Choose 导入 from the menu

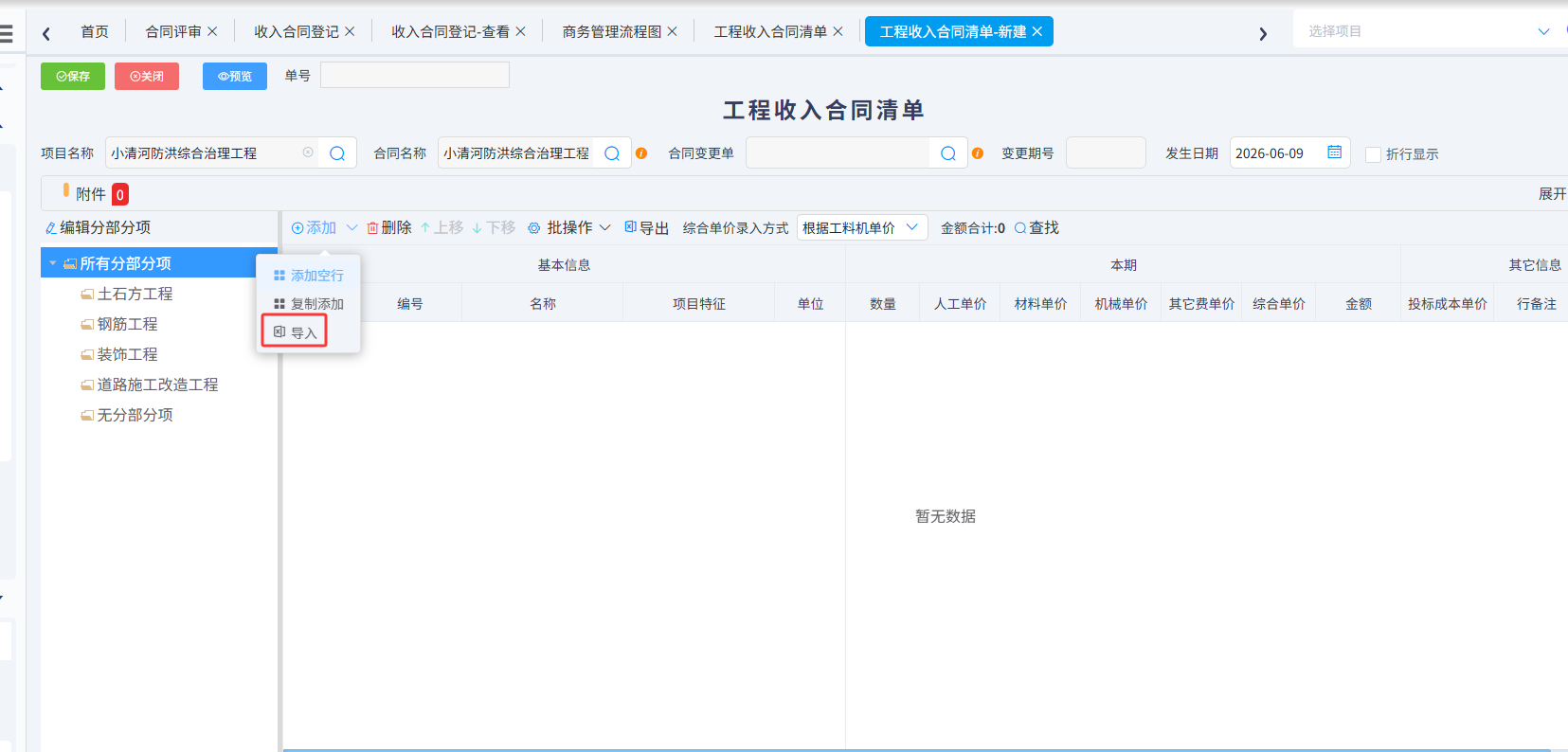(295, 332)
